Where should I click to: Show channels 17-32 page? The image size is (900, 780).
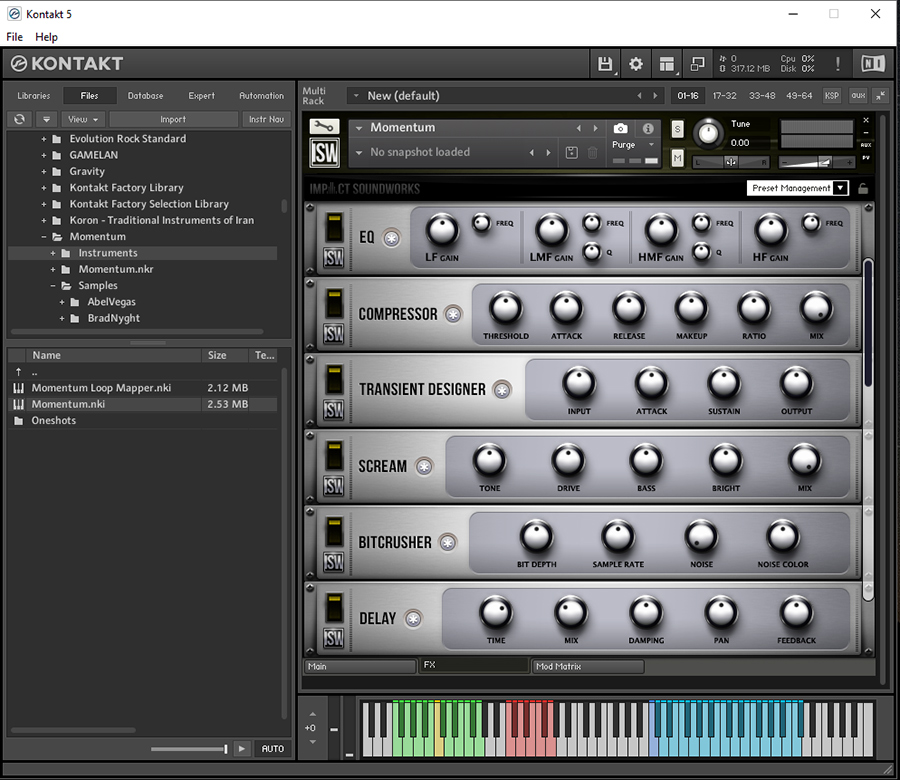(724, 96)
